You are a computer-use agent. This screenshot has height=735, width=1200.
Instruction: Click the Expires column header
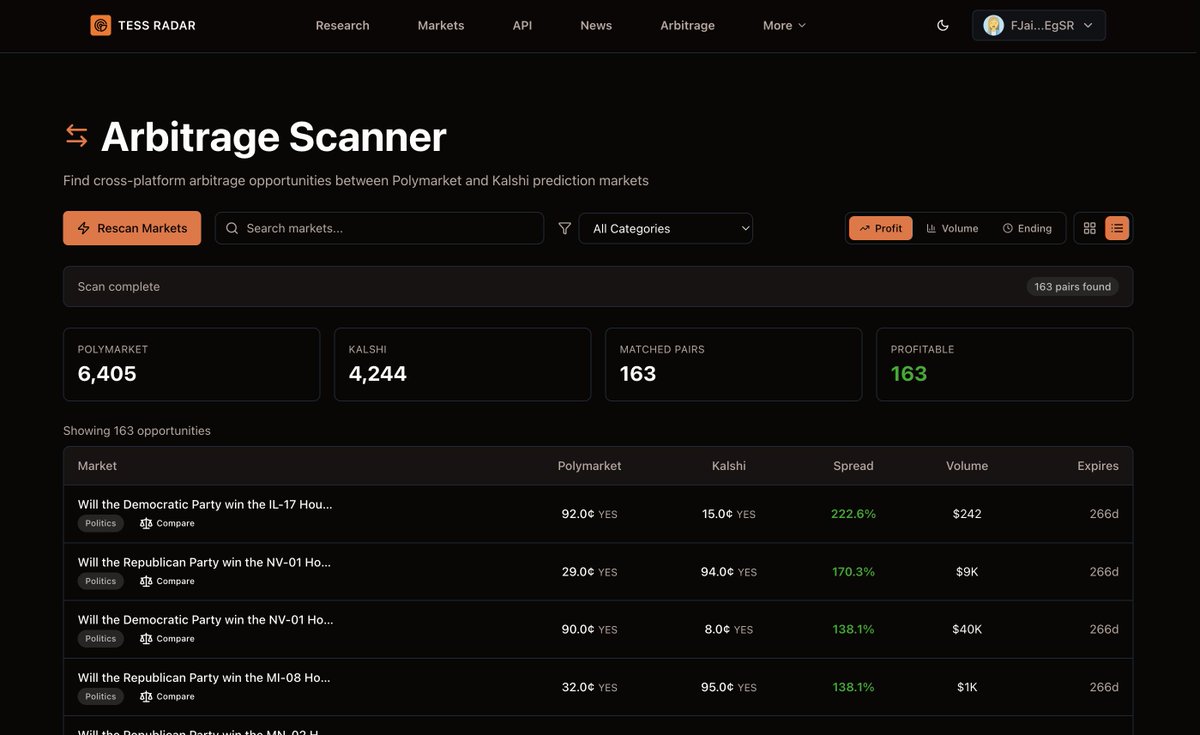(x=1098, y=466)
